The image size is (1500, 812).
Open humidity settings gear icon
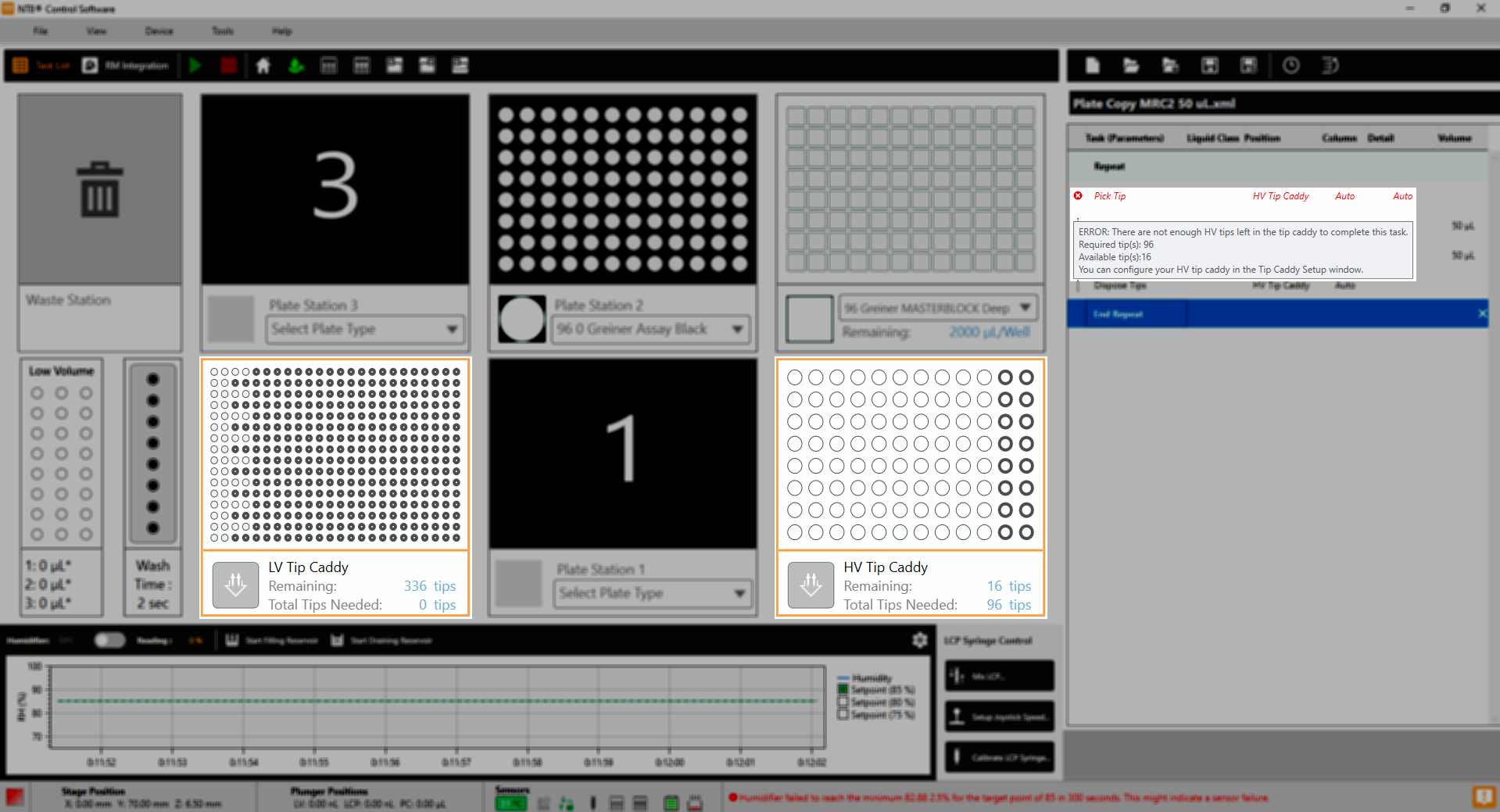coord(919,640)
